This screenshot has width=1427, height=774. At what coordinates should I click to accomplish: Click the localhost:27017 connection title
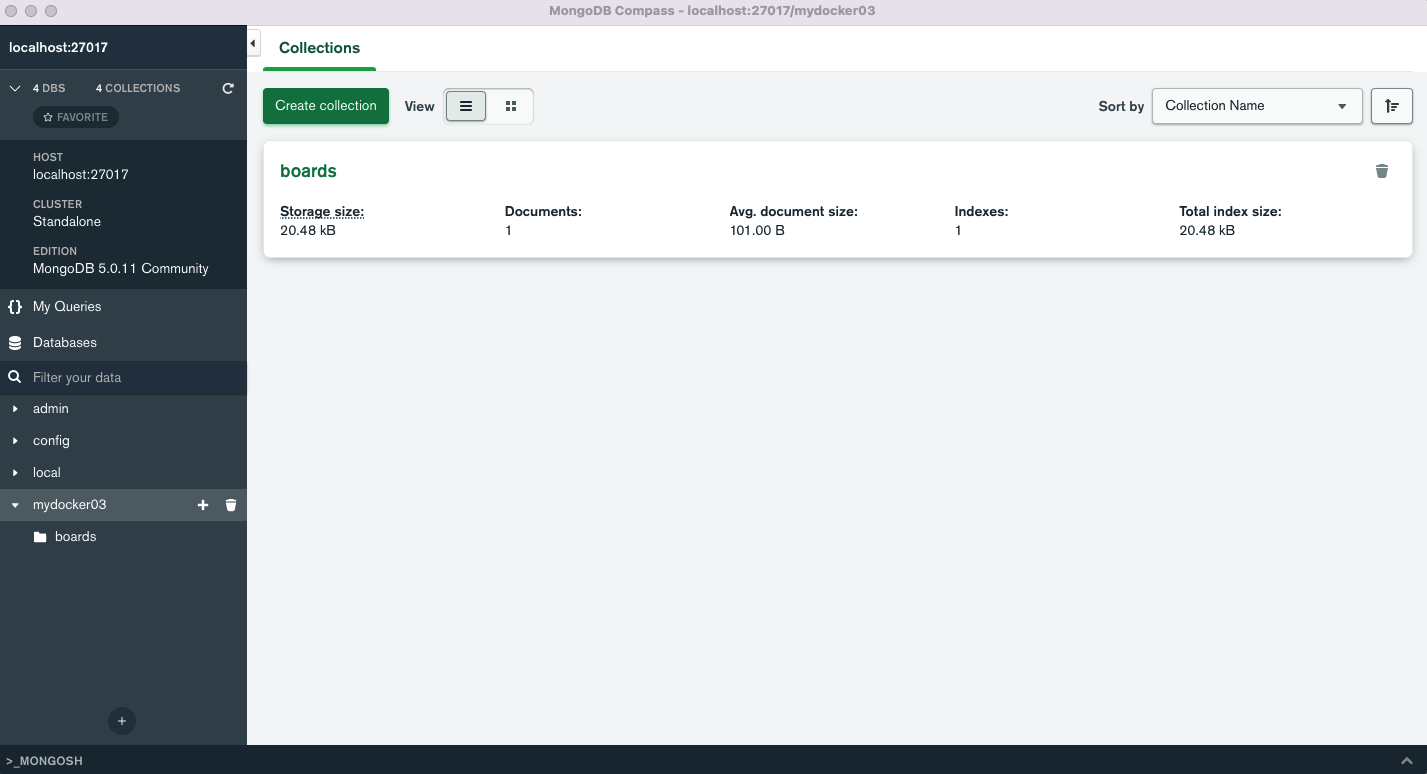point(58,47)
